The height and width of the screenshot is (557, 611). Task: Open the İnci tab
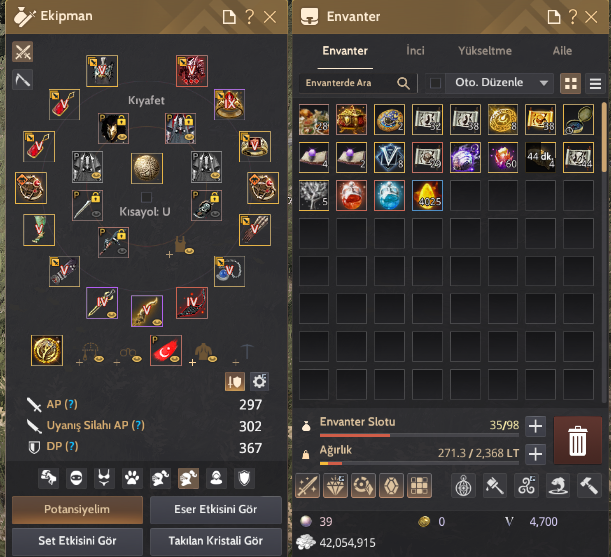pos(415,51)
